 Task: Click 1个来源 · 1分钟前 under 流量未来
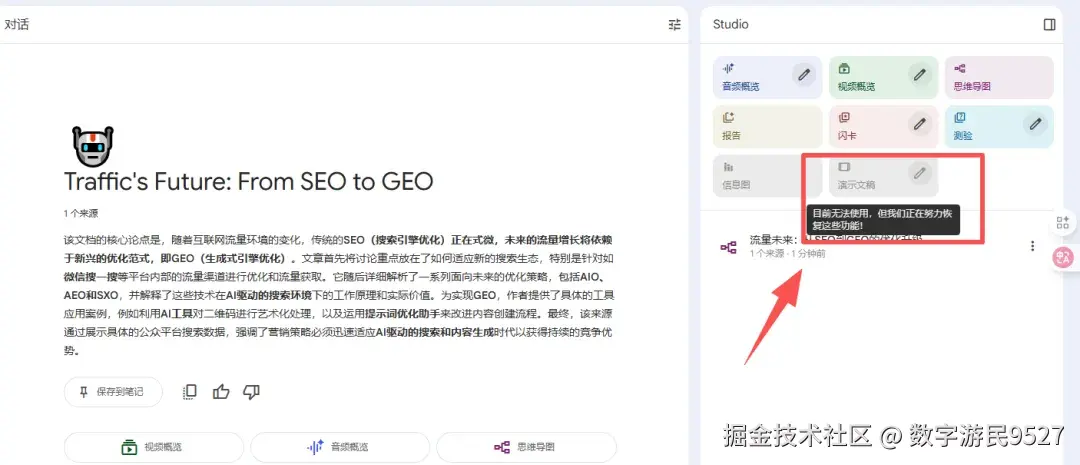787,254
